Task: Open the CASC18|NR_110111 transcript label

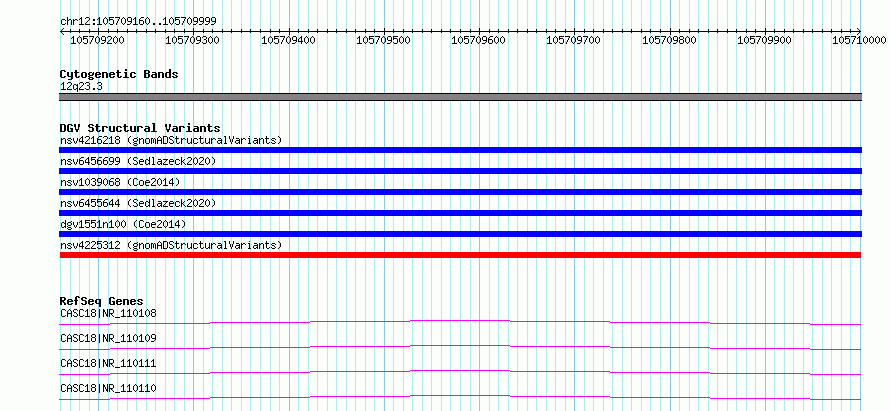Action: click(x=108, y=363)
